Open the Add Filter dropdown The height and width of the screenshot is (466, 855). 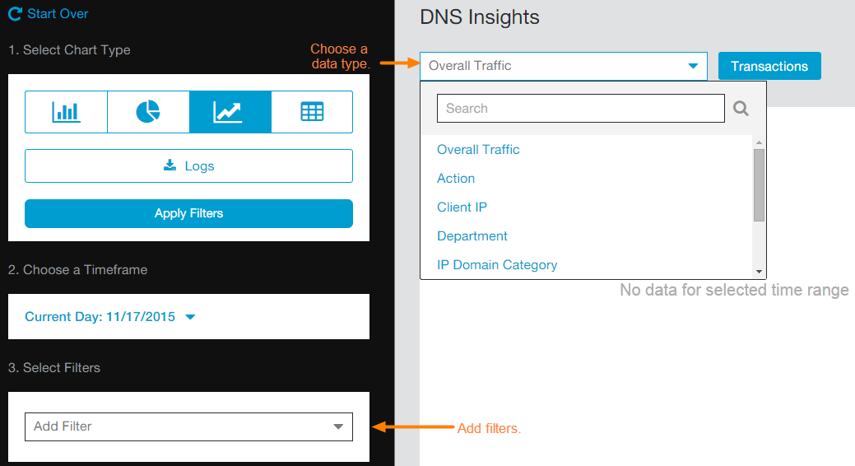click(x=188, y=427)
